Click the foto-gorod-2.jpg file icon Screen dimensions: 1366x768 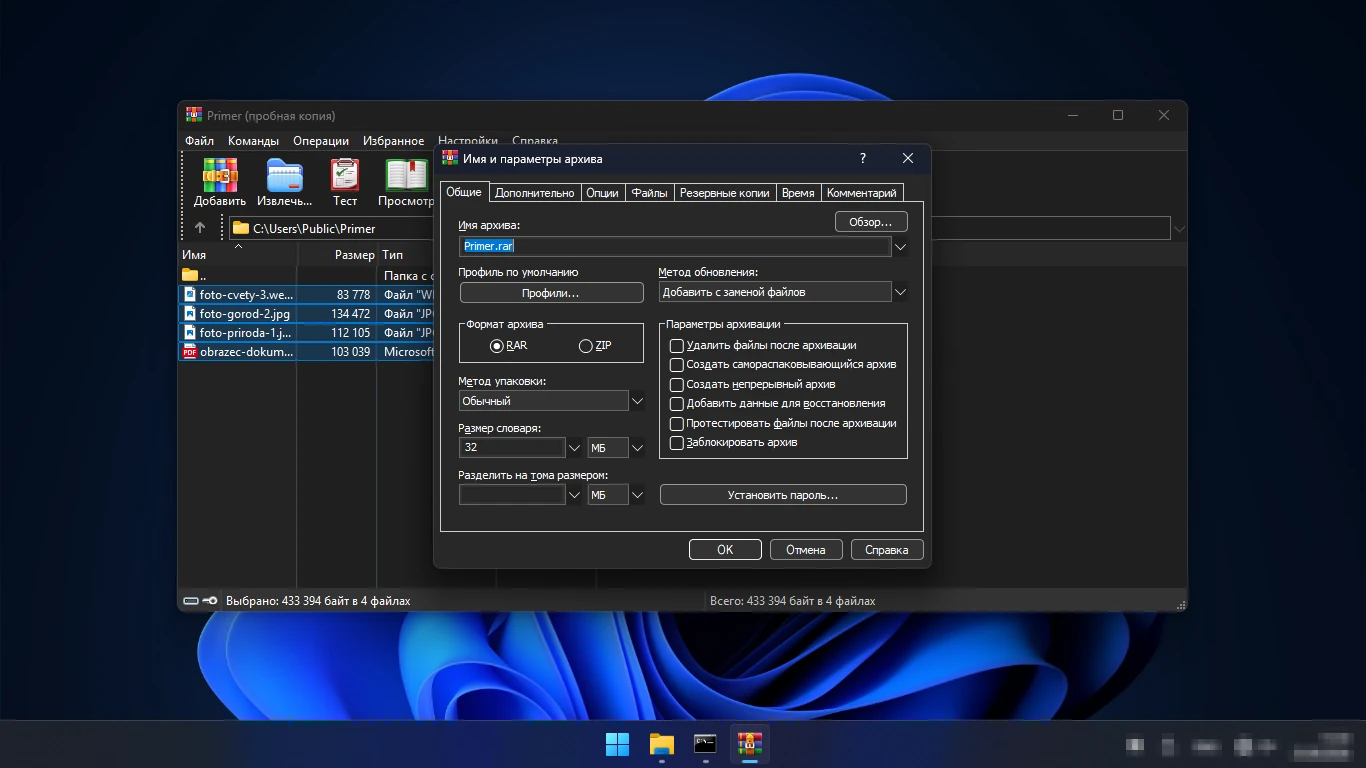point(190,314)
